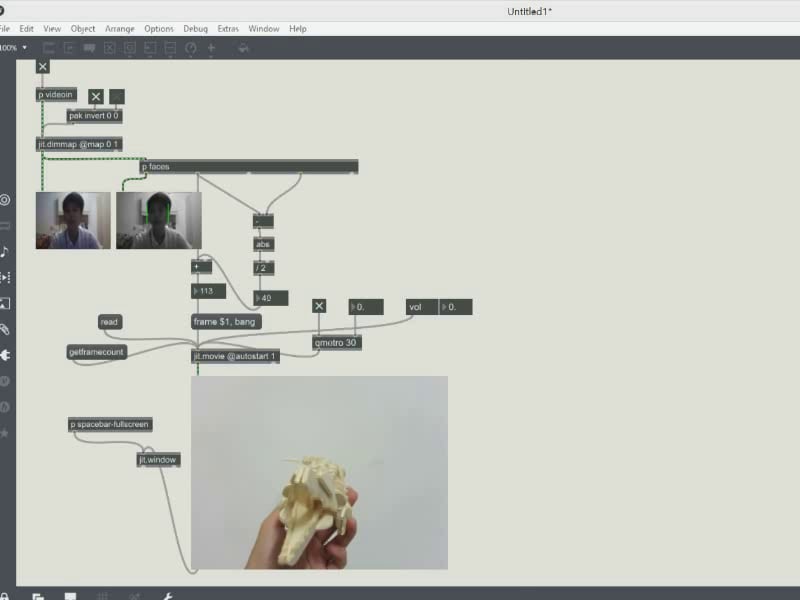This screenshot has height=600, width=800.
Task: Open the zoom level dropdown showing 100%
Action: (x=14, y=47)
